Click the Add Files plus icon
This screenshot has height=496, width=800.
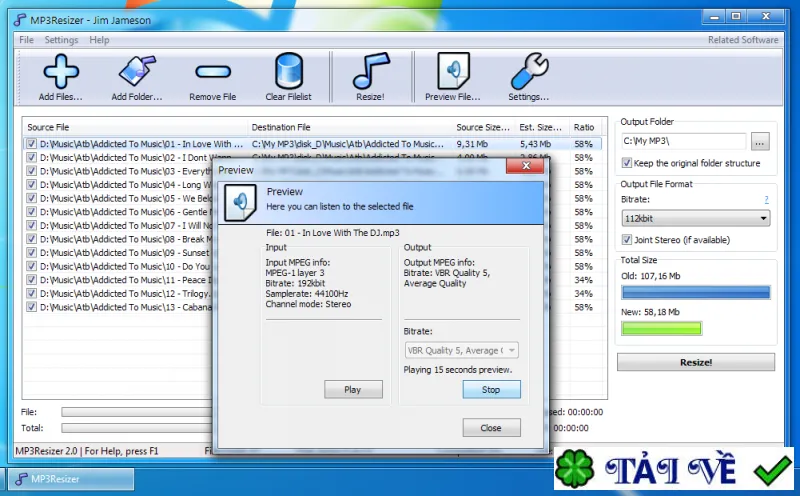tap(61, 71)
